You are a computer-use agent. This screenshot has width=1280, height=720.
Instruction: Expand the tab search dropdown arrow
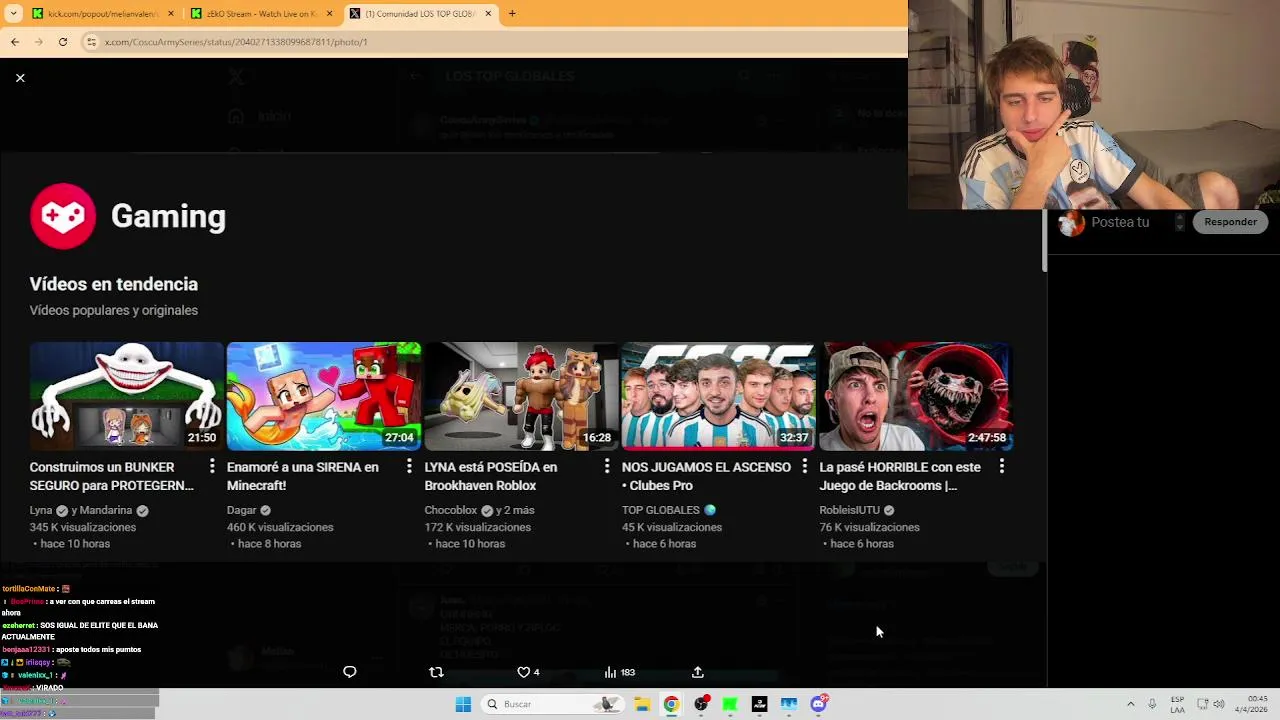point(13,14)
